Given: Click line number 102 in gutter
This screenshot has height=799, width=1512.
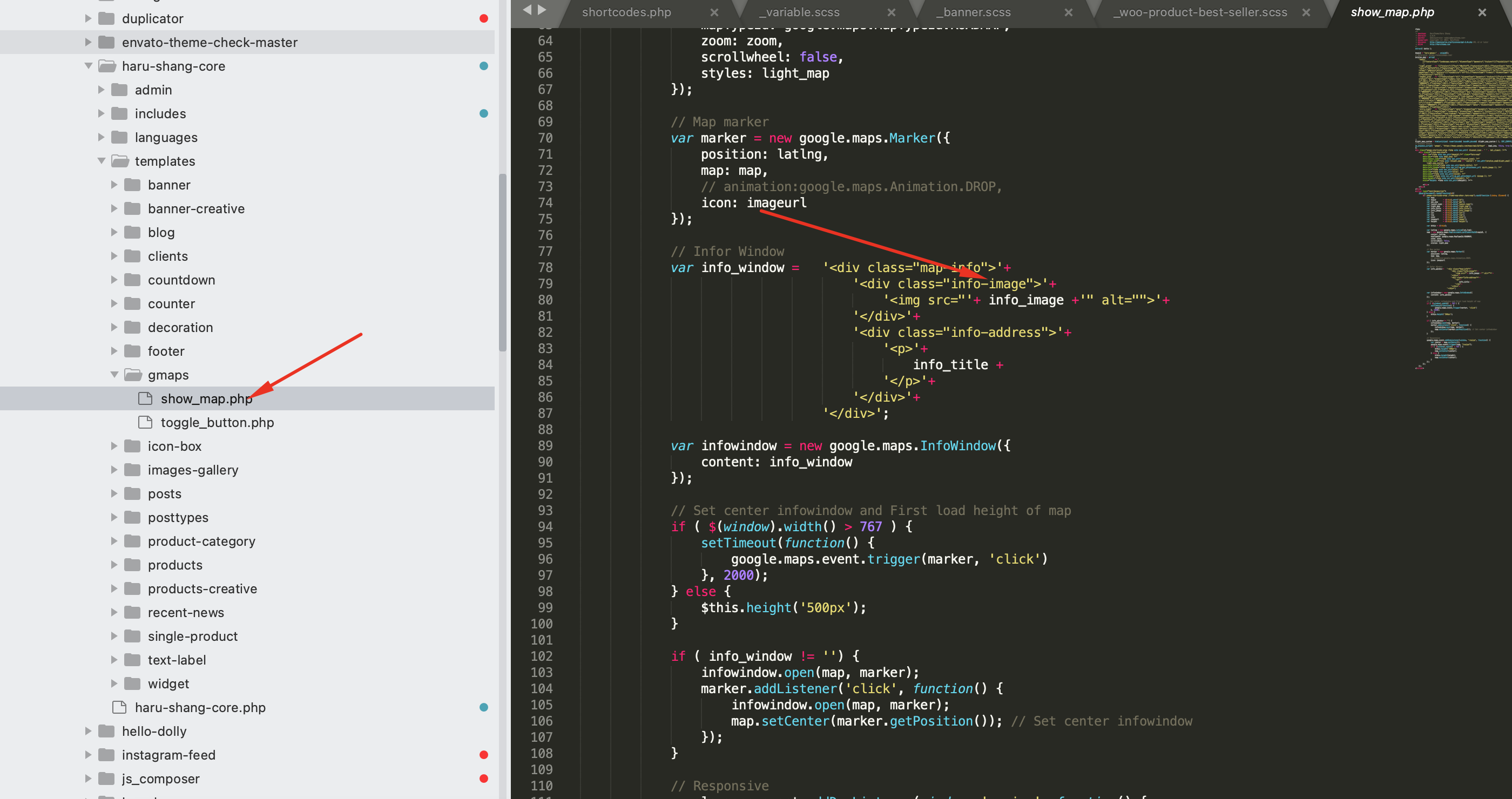Looking at the screenshot, I should tap(541, 656).
